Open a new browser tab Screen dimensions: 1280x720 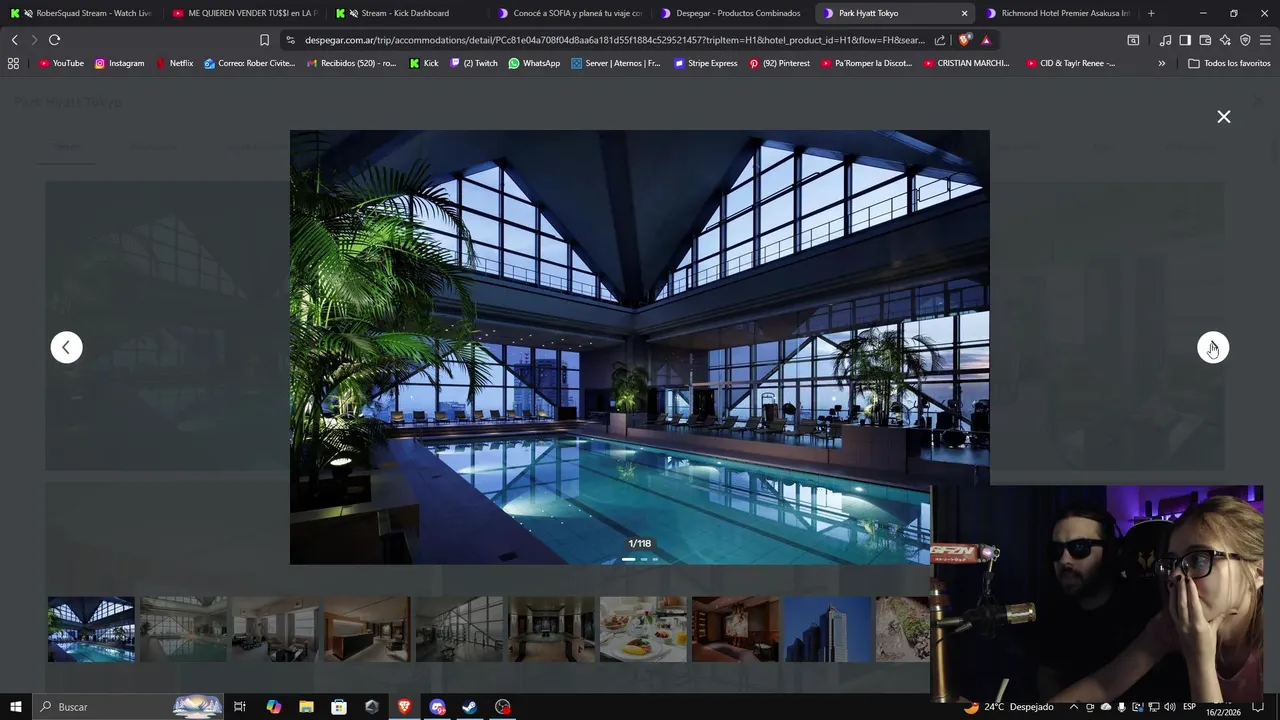click(1151, 13)
